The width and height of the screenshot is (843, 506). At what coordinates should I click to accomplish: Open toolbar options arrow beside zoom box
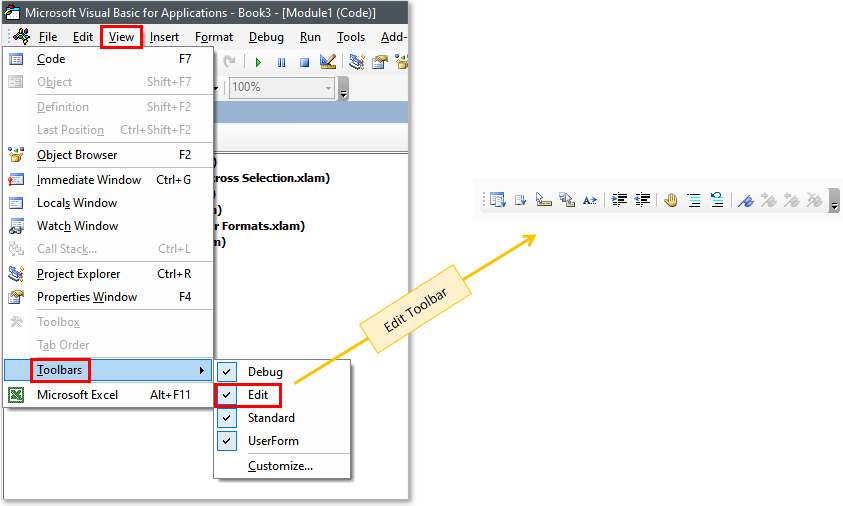[344, 88]
